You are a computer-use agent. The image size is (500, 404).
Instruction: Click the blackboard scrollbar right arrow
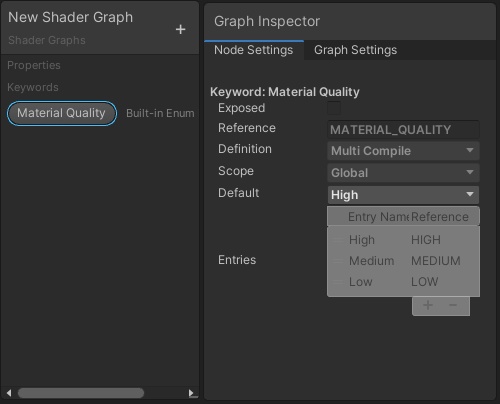191,393
